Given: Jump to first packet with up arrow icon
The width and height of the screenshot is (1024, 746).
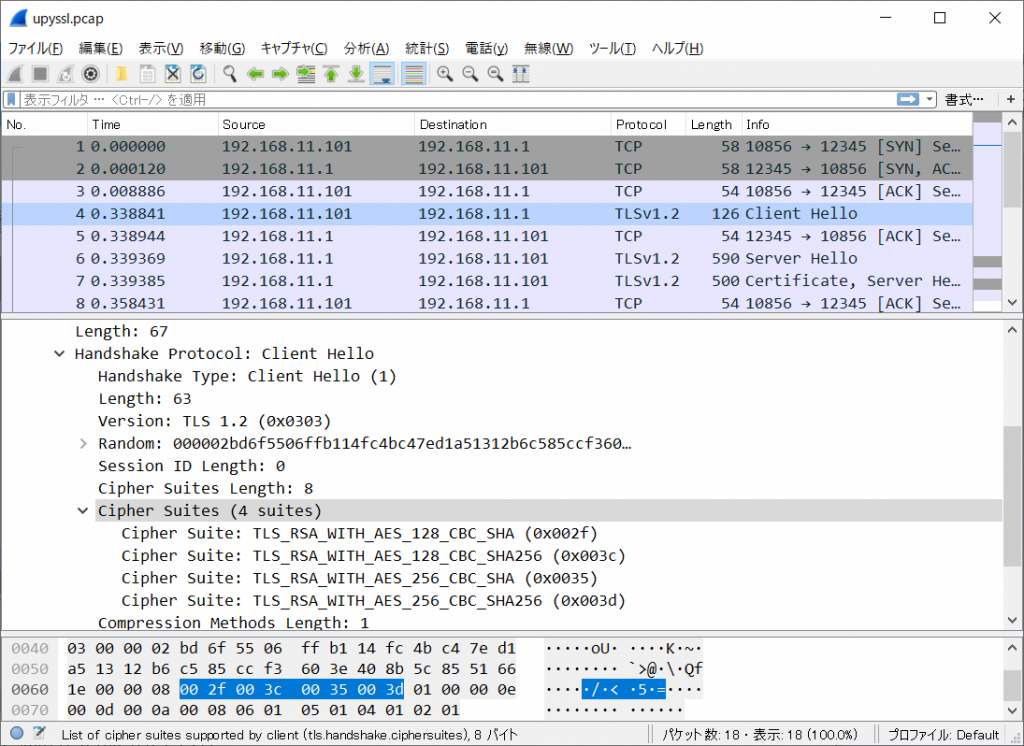Looking at the screenshot, I should click(330, 73).
